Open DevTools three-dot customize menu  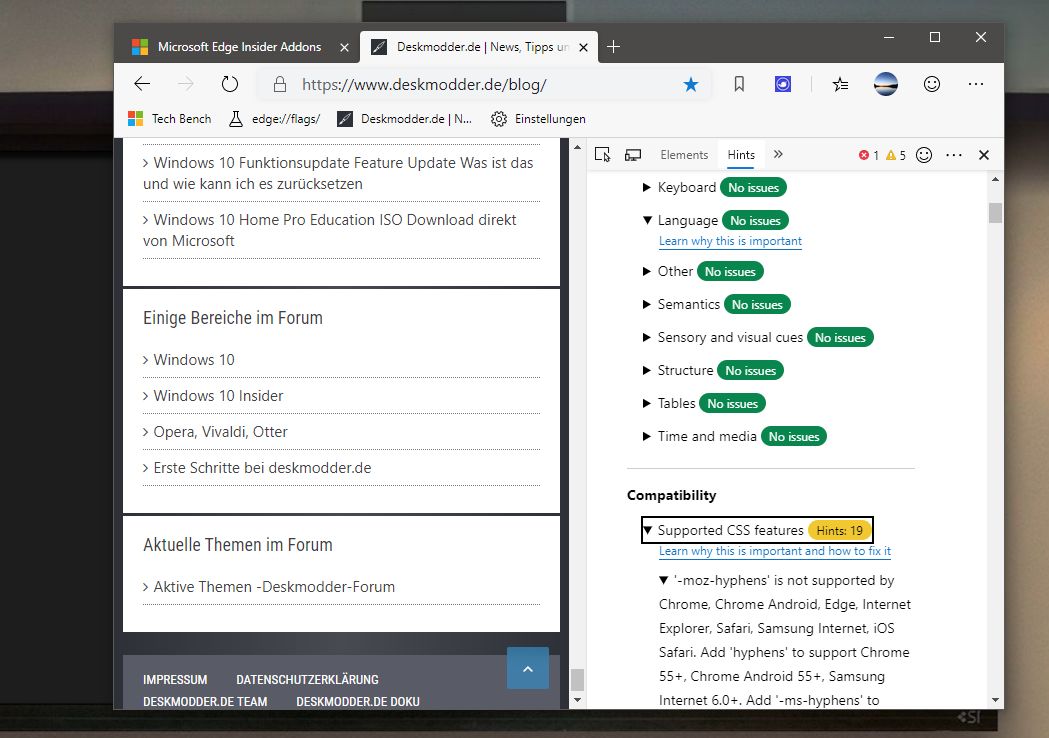pyautogui.click(x=954, y=155)
